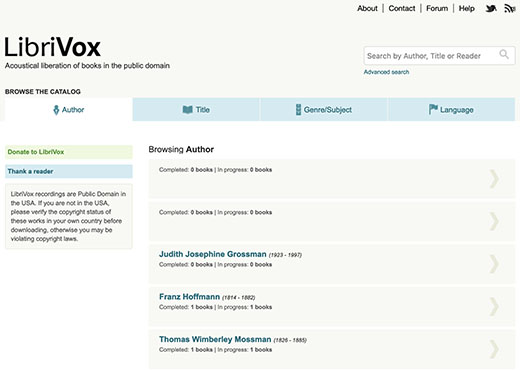Image resolution: width=520 pixels, height=370 pixels.
Task: Open the chevron of first unnamed author row
Action: tap(494, 179)
